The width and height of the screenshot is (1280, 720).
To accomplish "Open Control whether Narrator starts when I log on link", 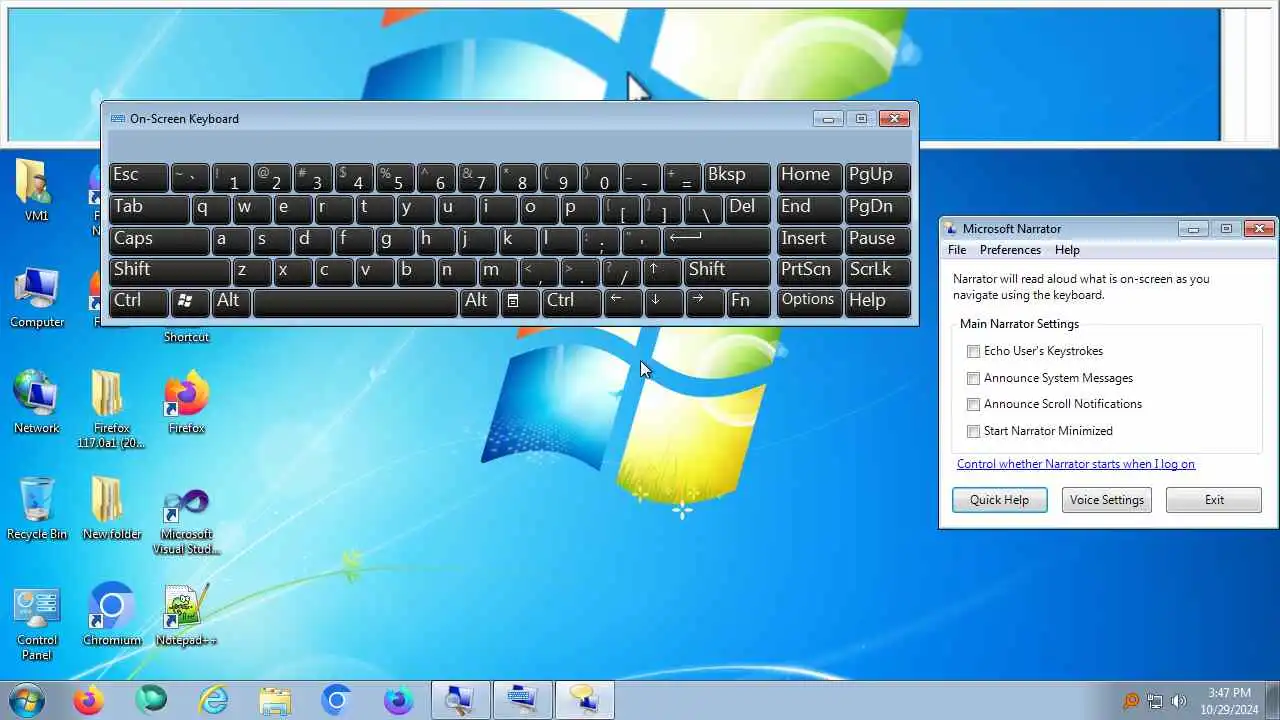I will pos(1076,464).
